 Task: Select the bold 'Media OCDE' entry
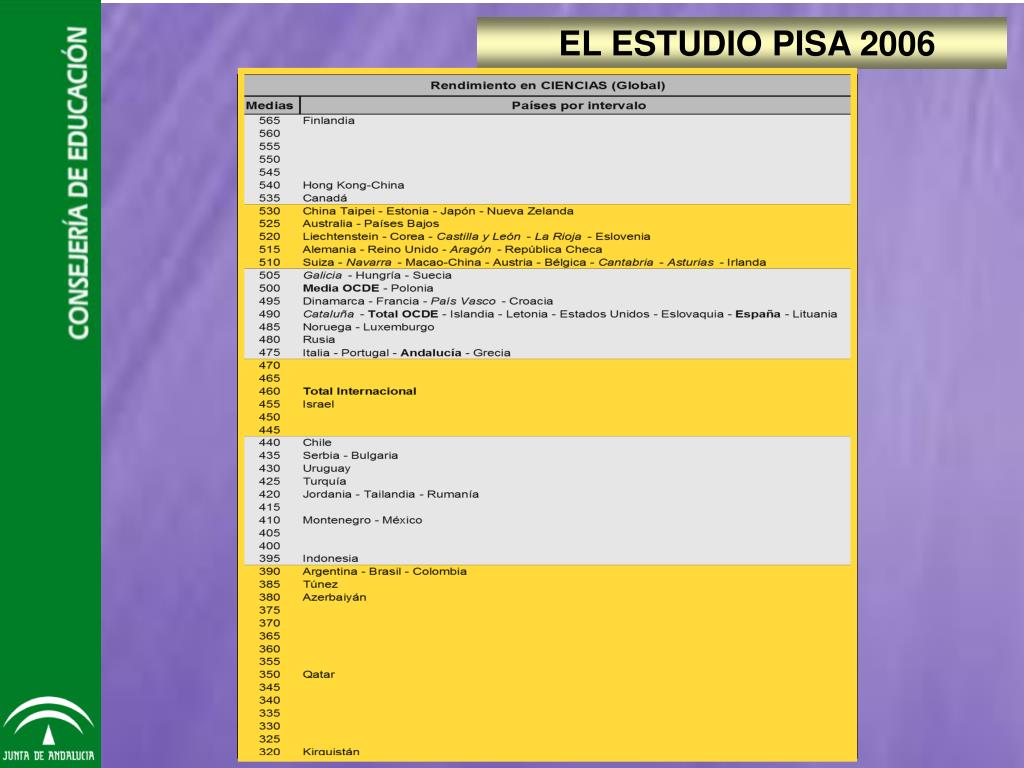tap(341, 288)
